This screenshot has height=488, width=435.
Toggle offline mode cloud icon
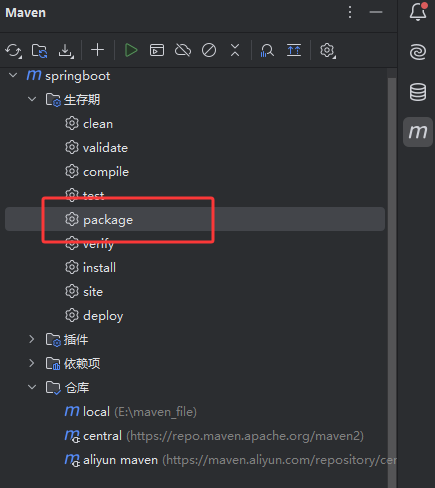click(183, 50)
